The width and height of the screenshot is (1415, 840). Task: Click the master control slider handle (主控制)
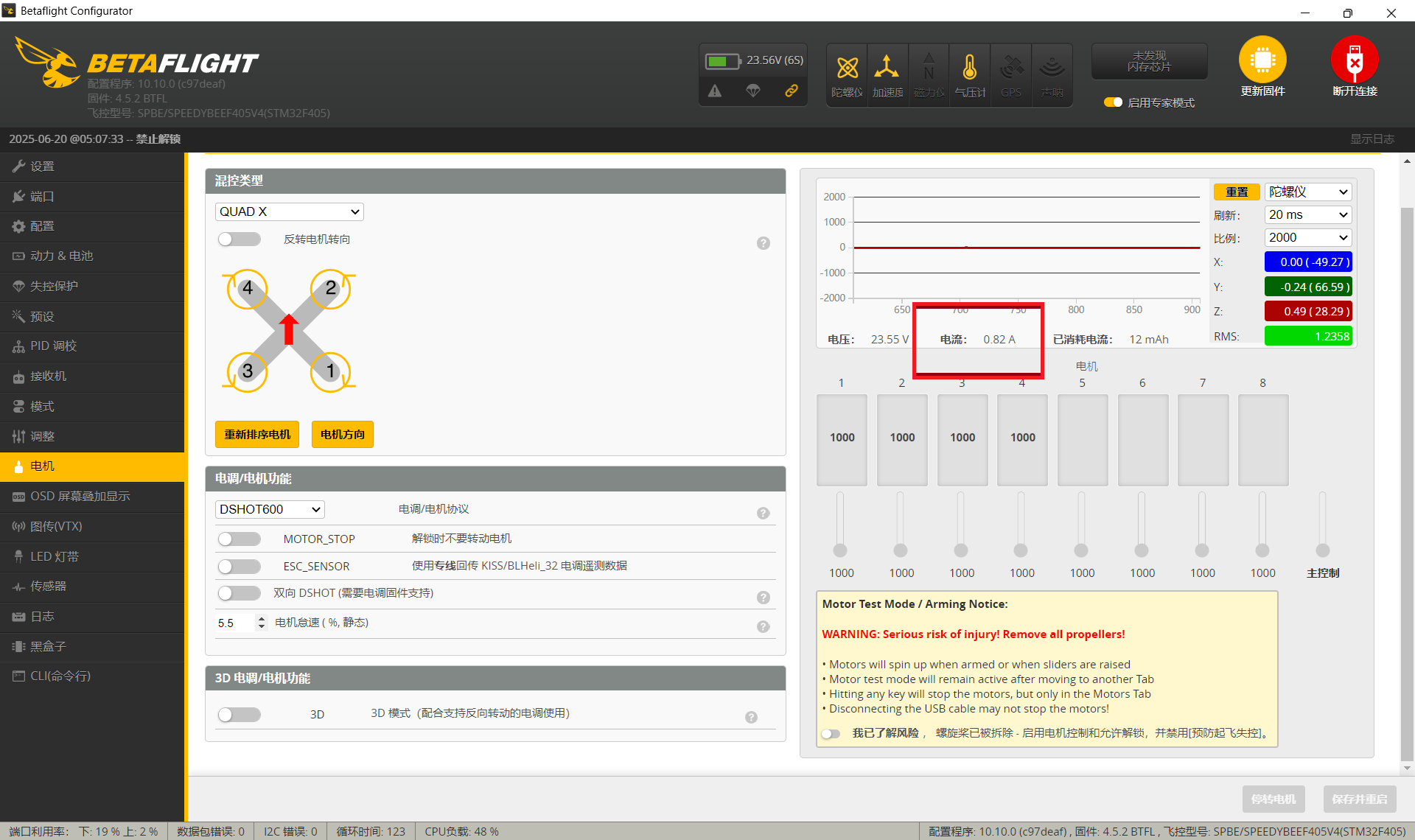[x=1323, y=550]
